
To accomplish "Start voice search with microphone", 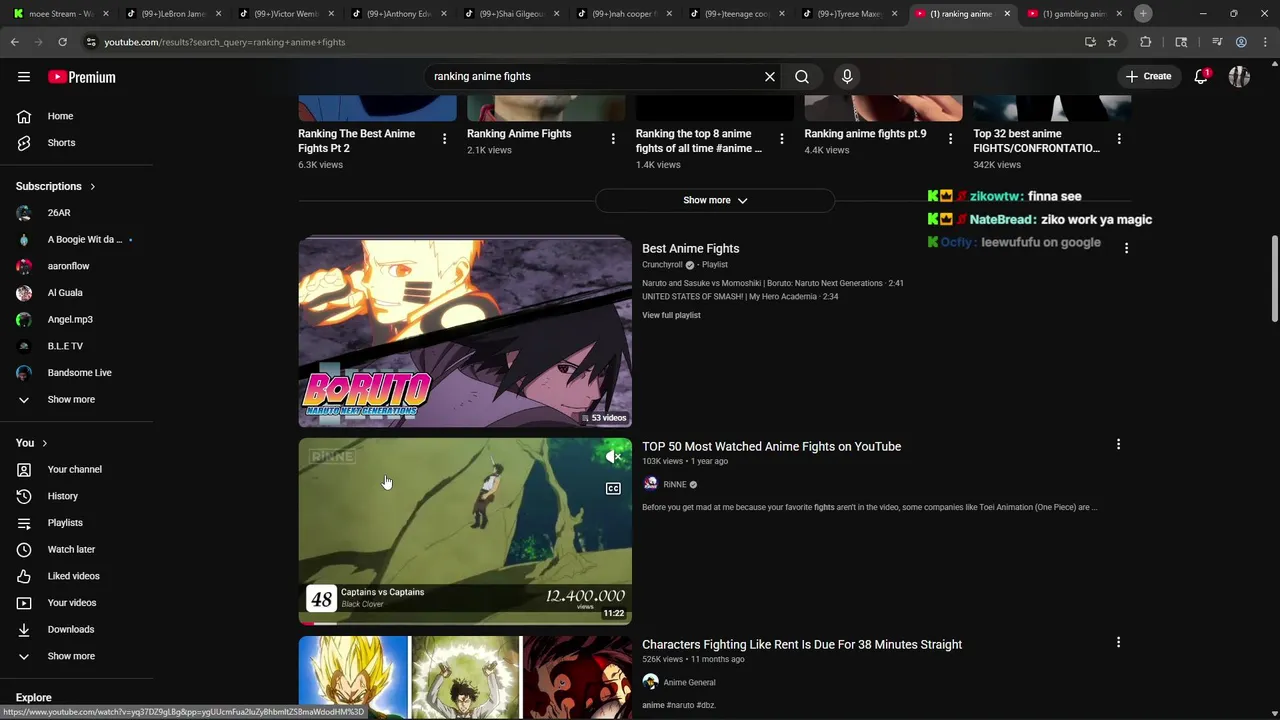I will pos(847,76).
